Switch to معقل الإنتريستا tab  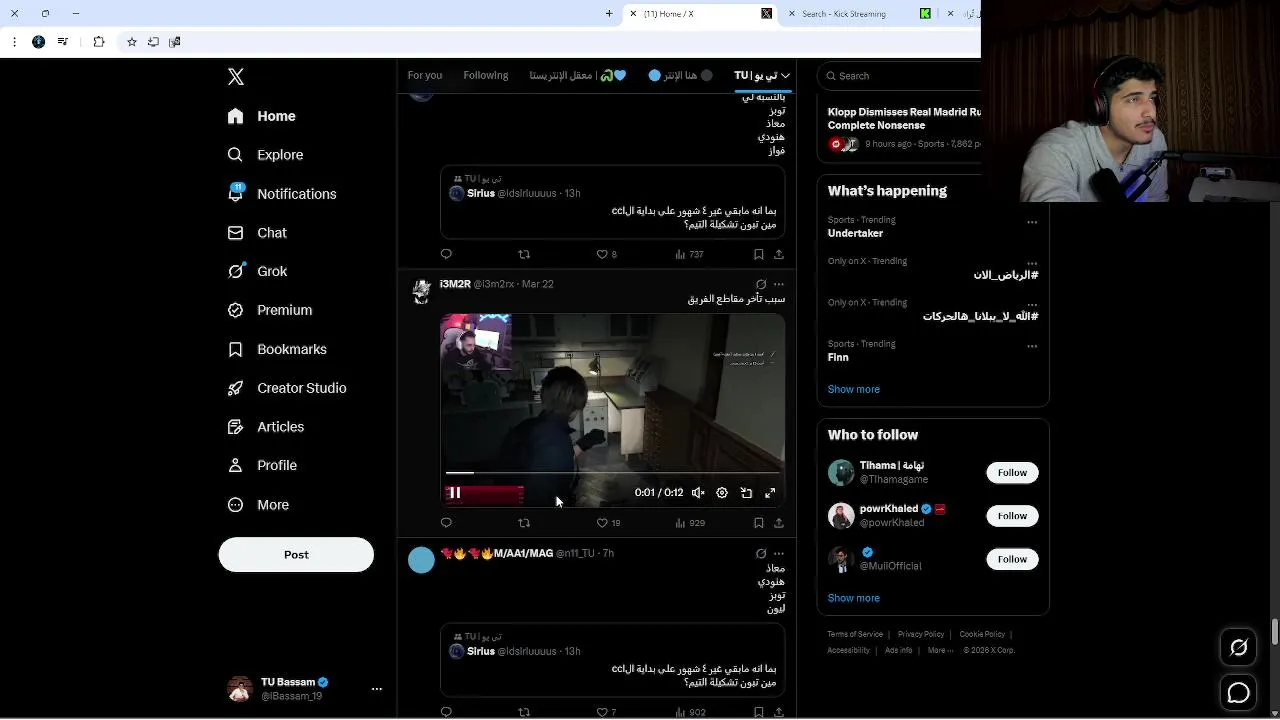578,76
